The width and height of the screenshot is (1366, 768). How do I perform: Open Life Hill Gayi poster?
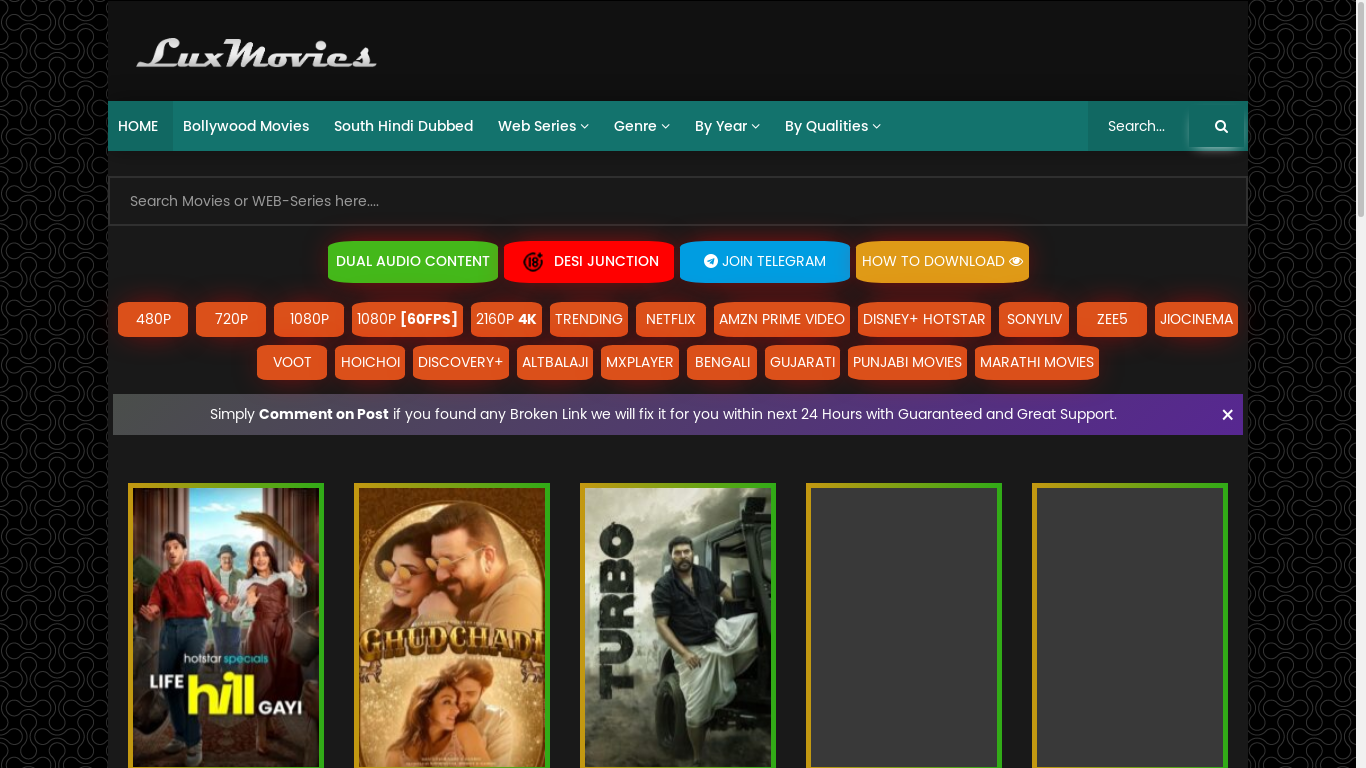[226, 627]
